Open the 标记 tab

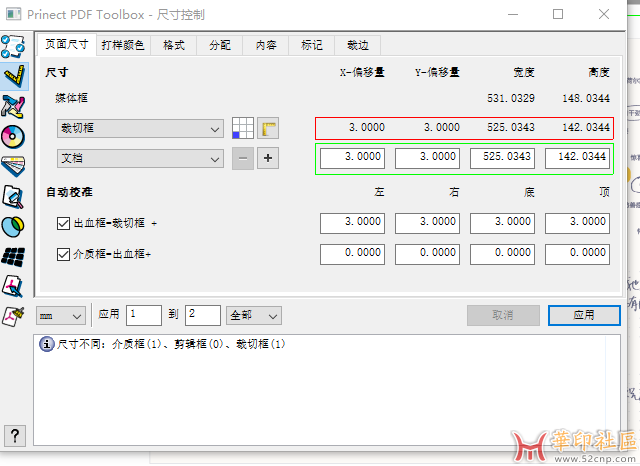(311, 45)
